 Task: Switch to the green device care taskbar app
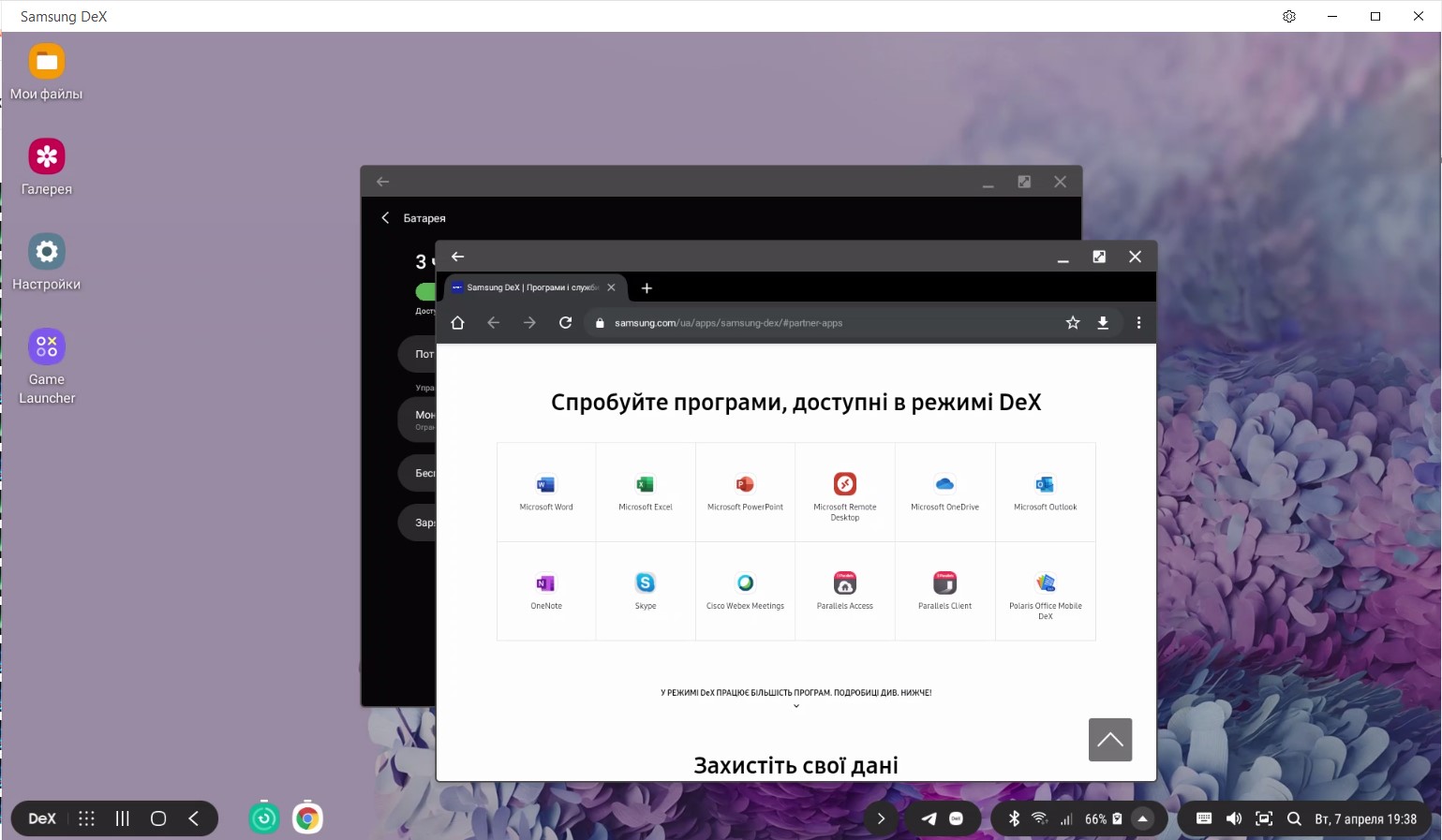pyautogui.click(x=264, y=818)
